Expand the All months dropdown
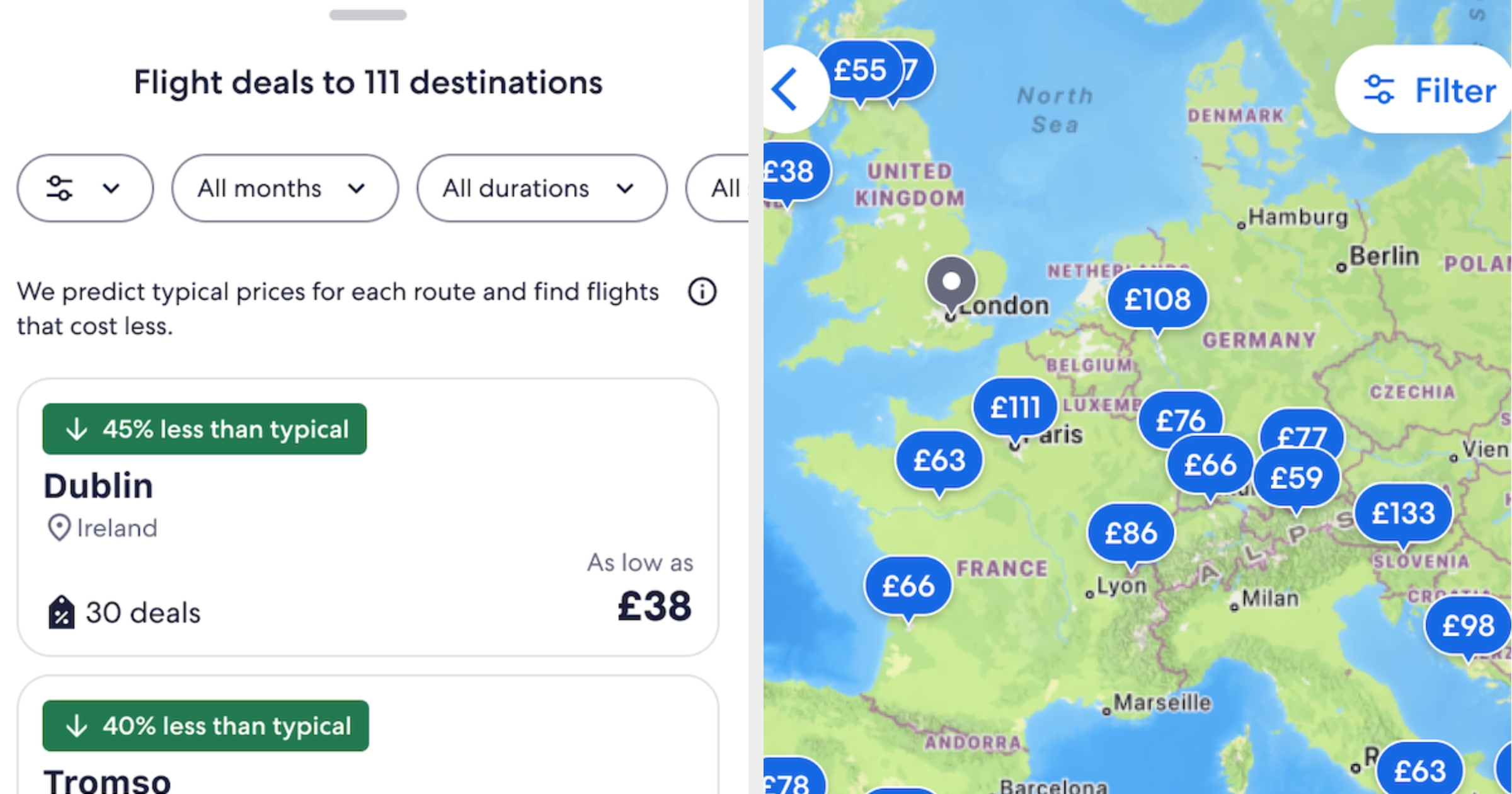Image resolution: width=1512 pixels, height=794 pixels. 284,188
